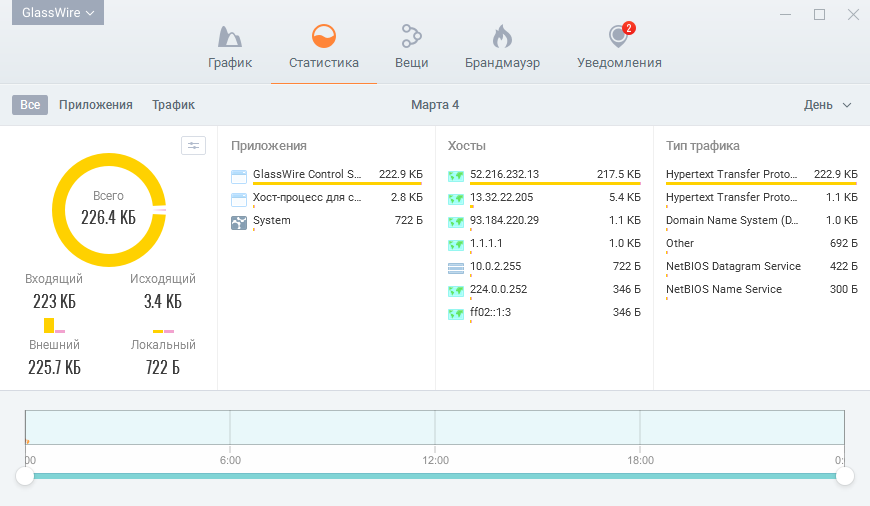Click the red notification badge showing 2
This screenshot has height=506, width=870.
tap(629, 28)
